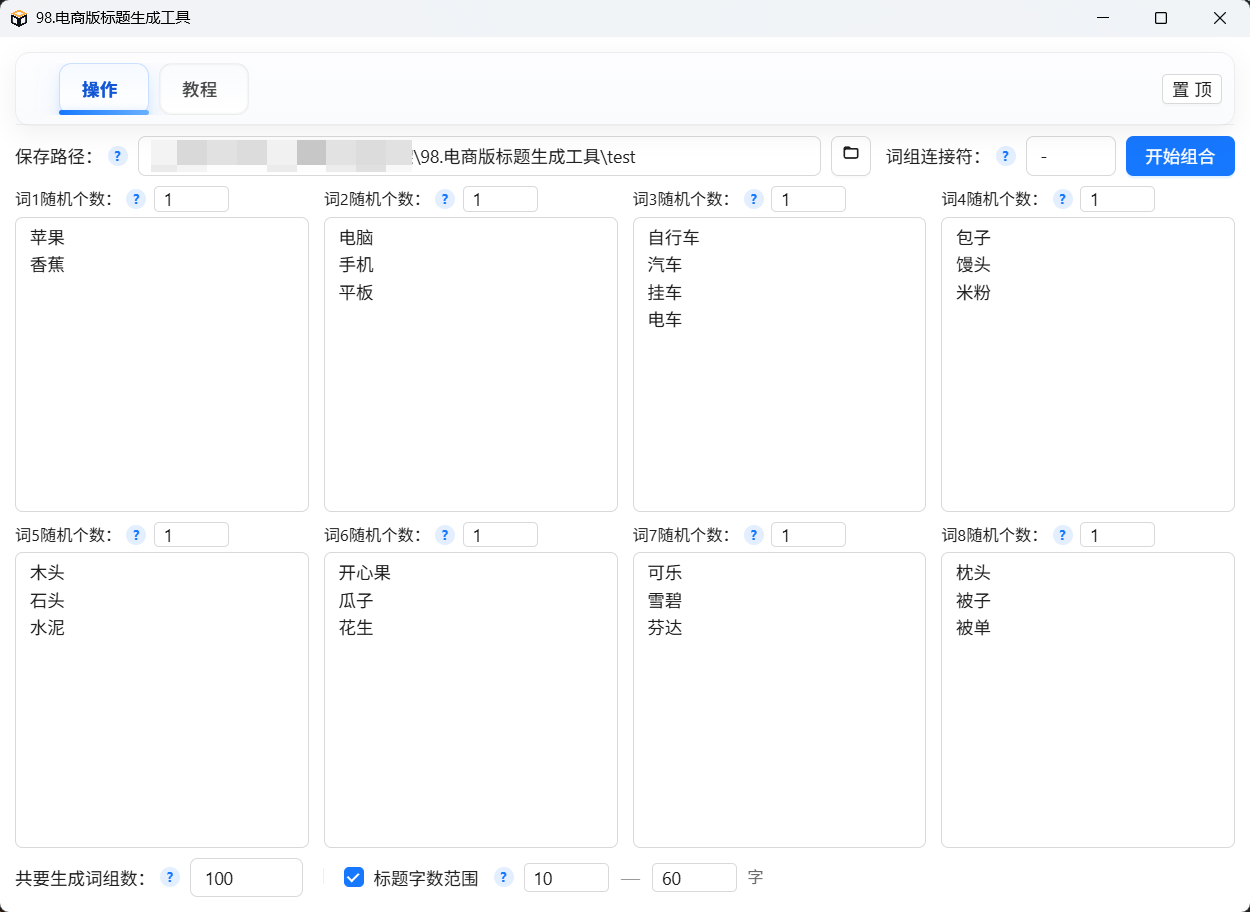Image resolution: width=1250 pixels, height=912 pixels.
Task: Click help icon for 词8随机个数
Action: point(1063,535)
